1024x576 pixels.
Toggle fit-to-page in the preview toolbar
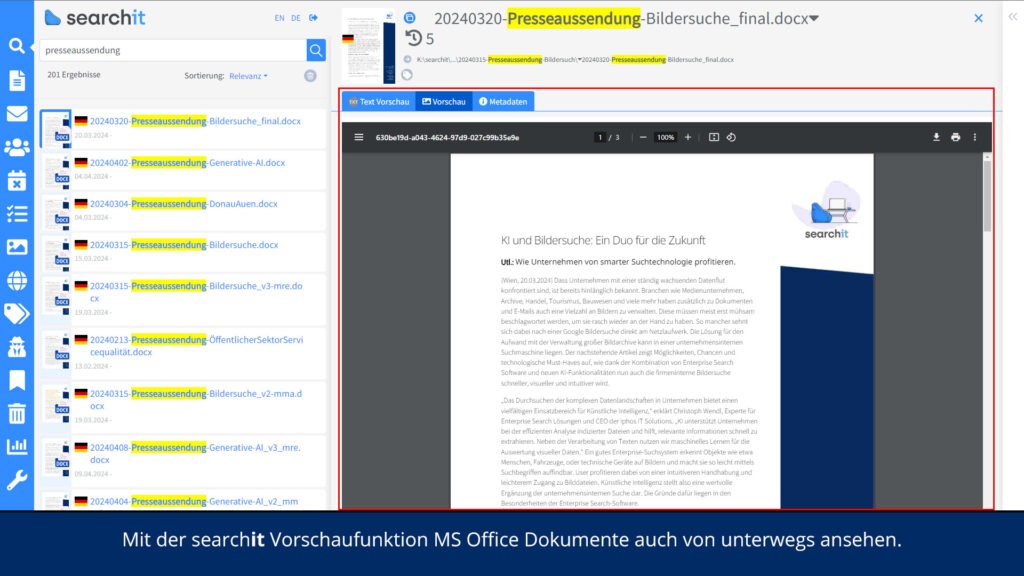pyautogui.click(x=714, y=137)
